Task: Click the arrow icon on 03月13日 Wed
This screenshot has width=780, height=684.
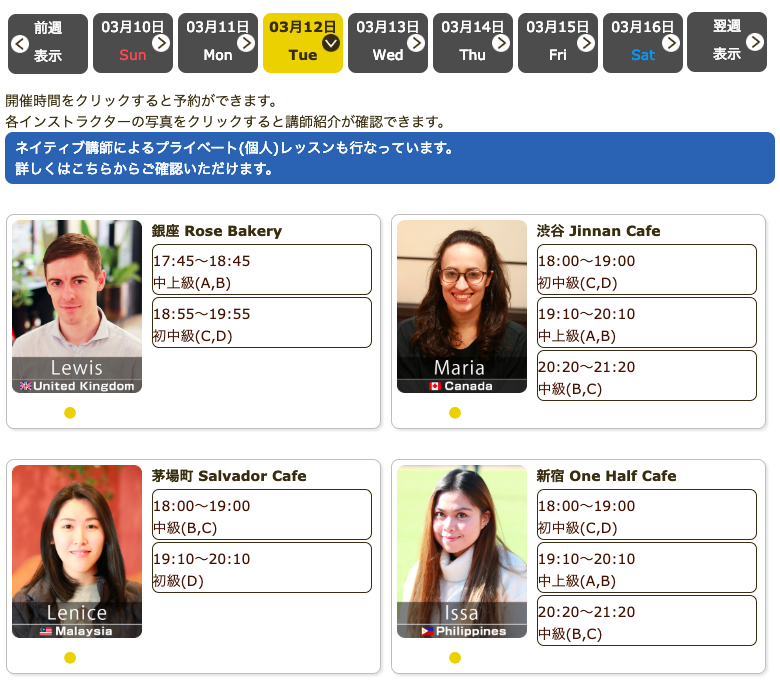Action: (416, 43)
